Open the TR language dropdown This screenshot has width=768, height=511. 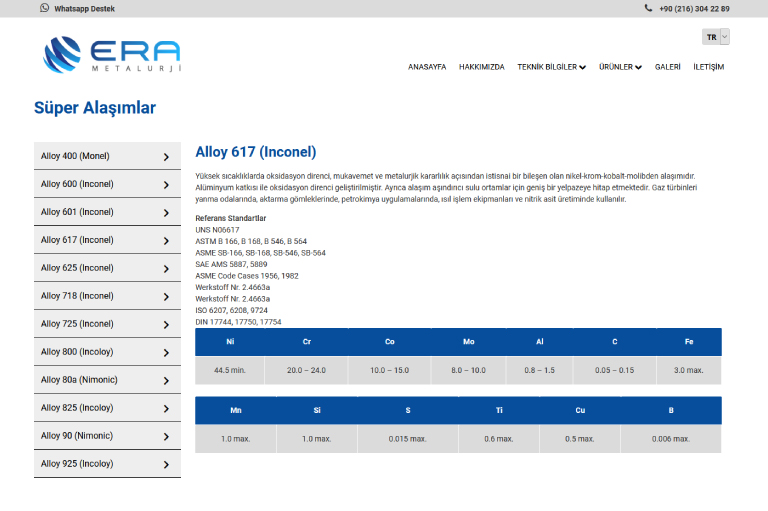(716, 37)
